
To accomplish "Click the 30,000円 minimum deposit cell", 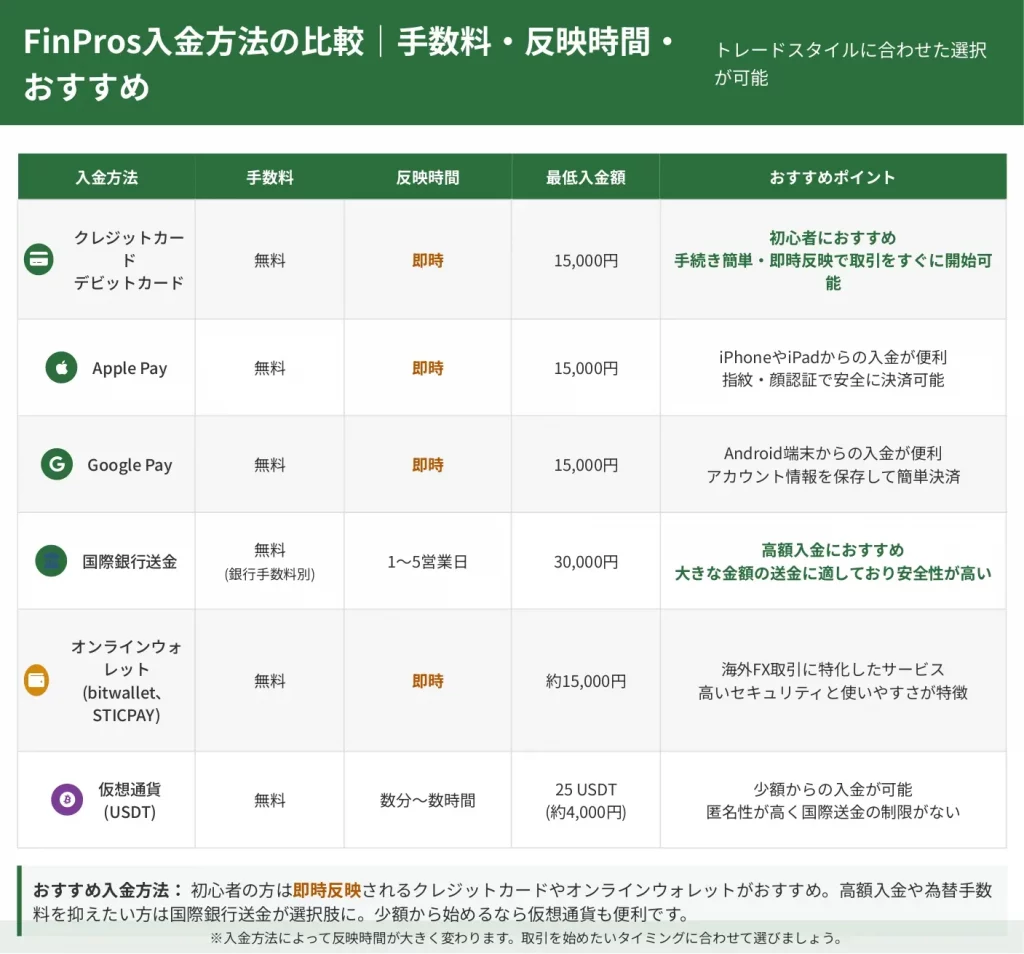I will point(586,561).
